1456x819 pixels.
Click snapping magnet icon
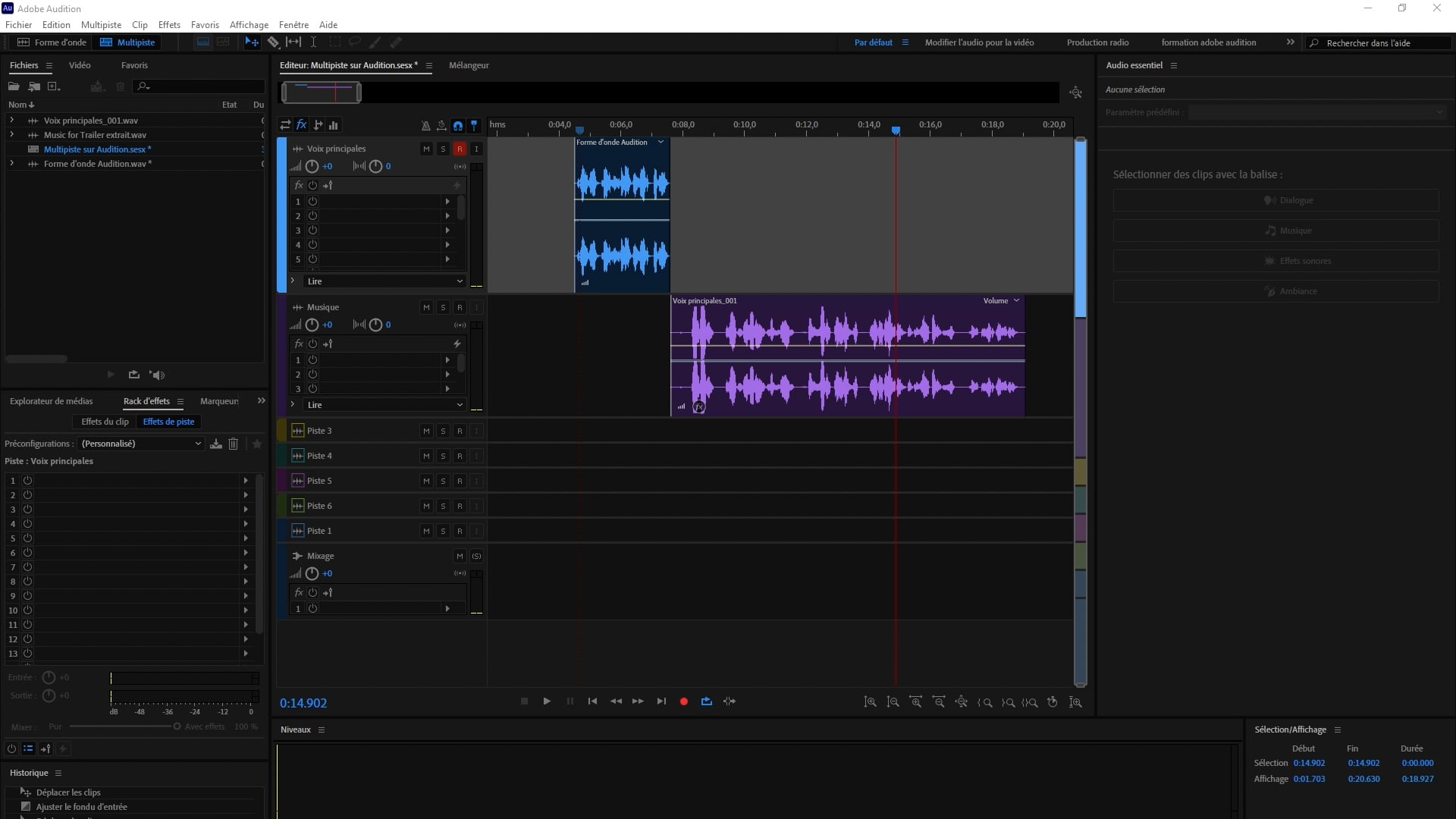pos(457,125)
